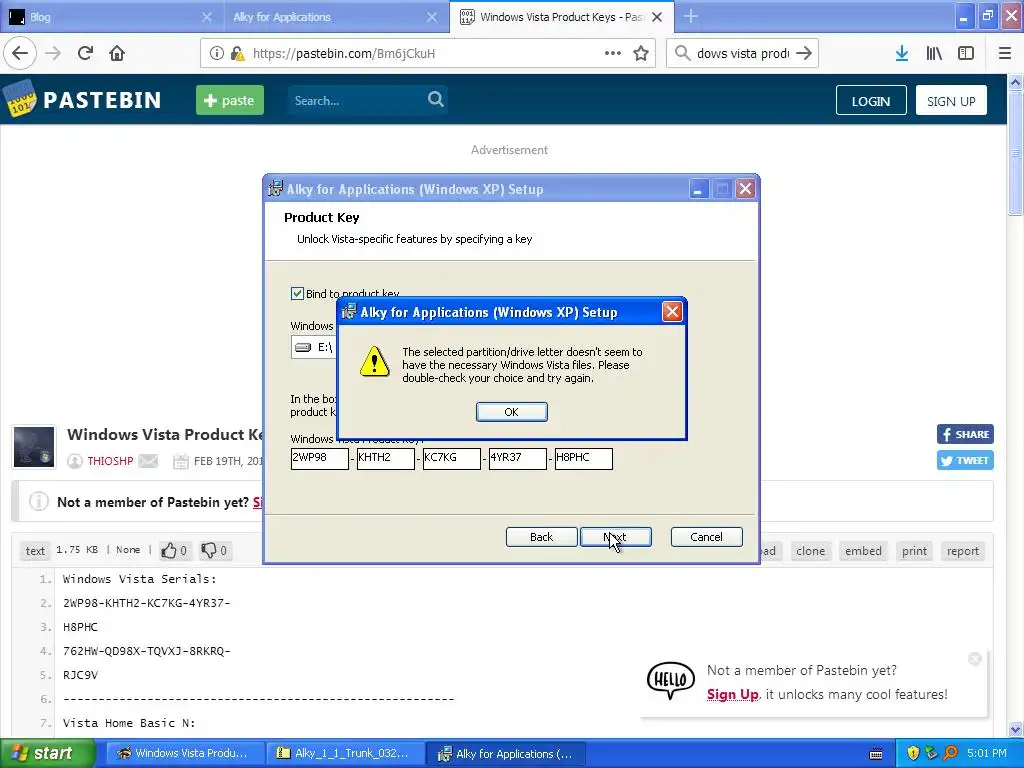Close the warning message dialog
Image resolution: width=1024 pixels, height=768 pixels.
[x=672, y=312]
